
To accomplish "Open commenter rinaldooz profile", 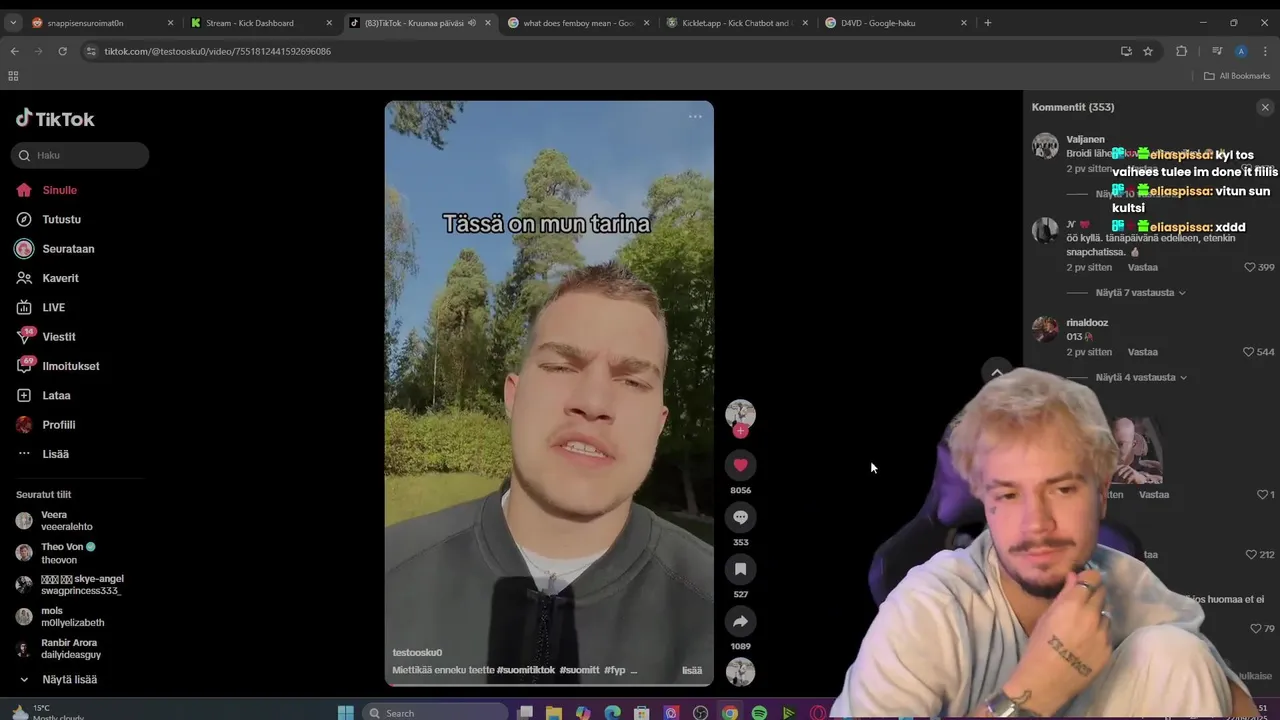I will click(1087, 323).
